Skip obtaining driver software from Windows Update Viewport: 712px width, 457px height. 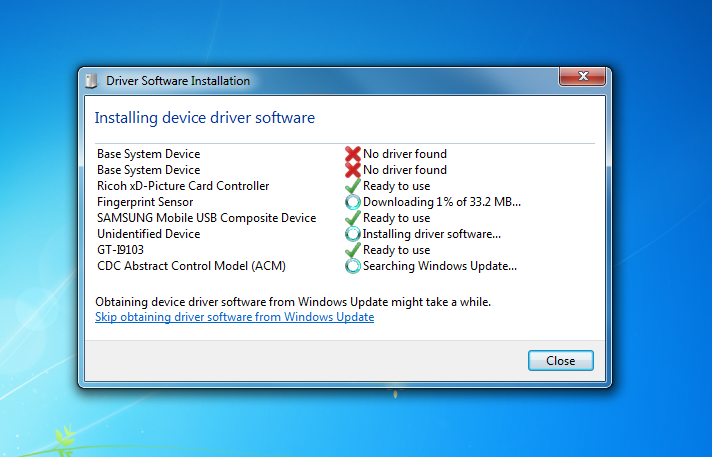tap(234, 317)
